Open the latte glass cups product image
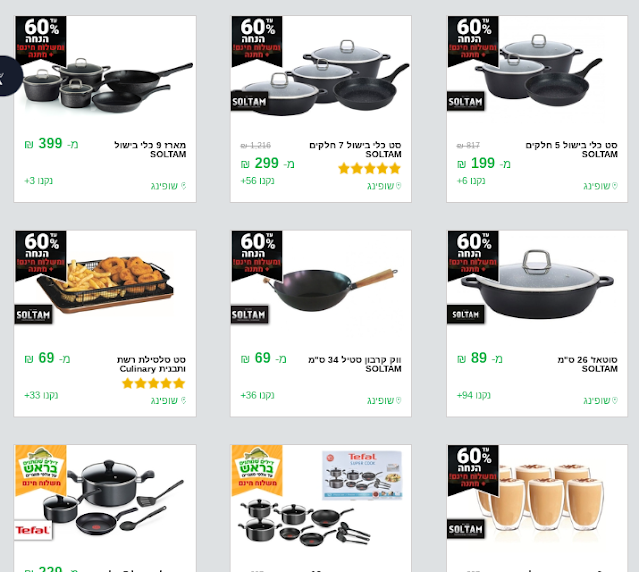The width and height of the screenshot is (639, 572). point(540,496)
